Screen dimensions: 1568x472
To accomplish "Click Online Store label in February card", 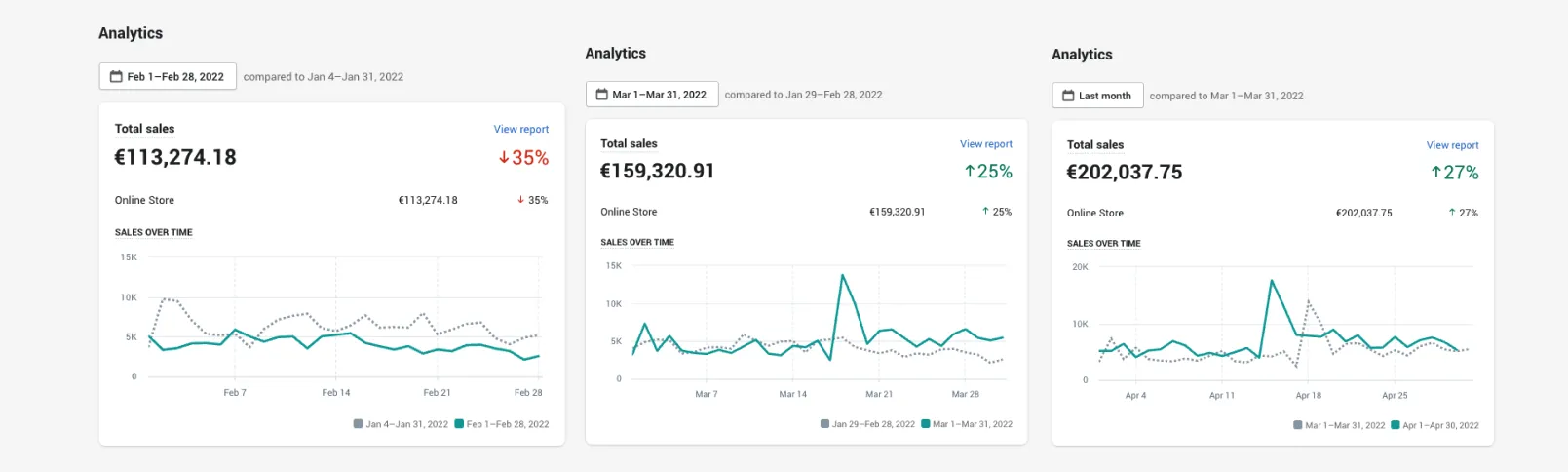I will 144,200.
